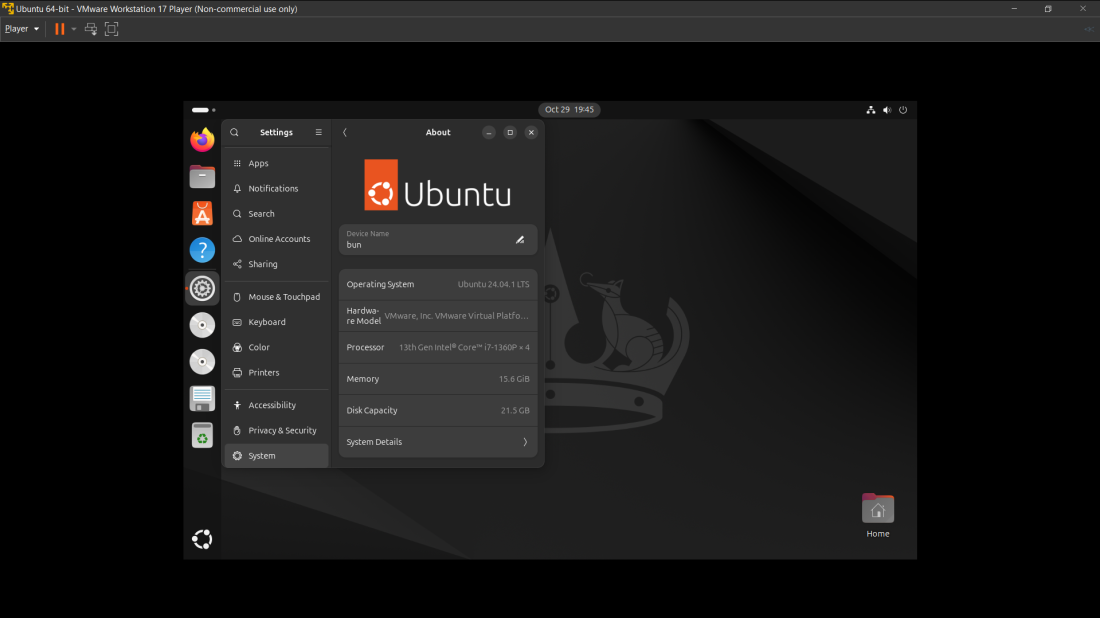Image resolution: width=1100 pixels, height=618 pixels.
Task: Click the search icon in Settings
Action: point(234,133)
